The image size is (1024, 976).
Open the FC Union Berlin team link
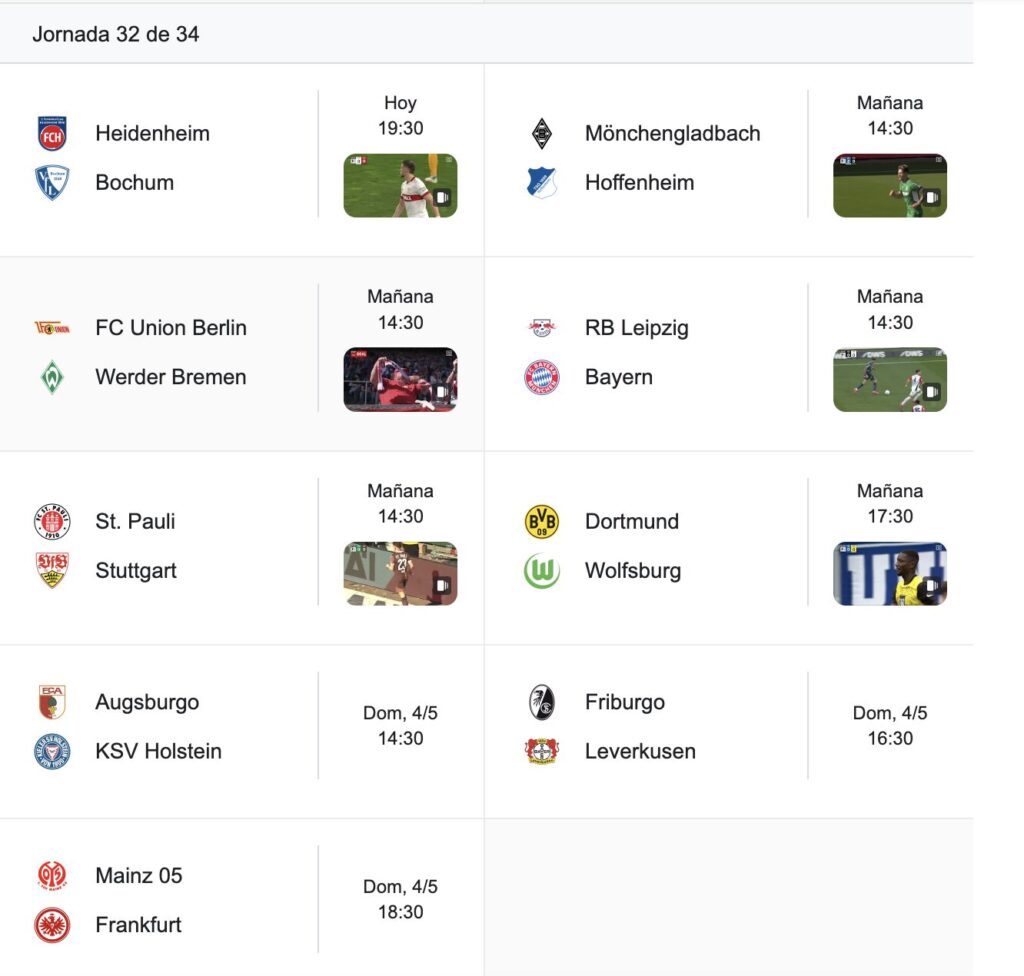pos(171,327)
